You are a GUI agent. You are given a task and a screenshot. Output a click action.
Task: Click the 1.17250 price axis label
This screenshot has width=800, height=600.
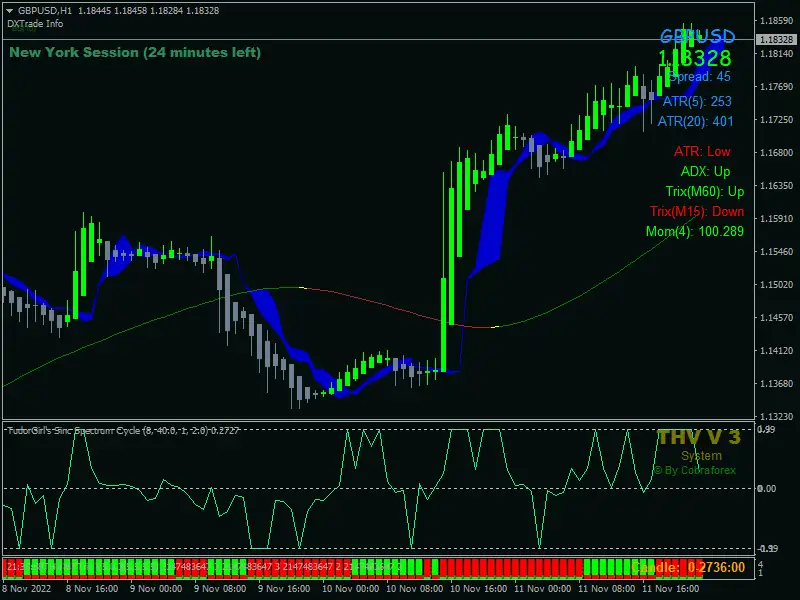pyautogui.click(x=777, y=119)
